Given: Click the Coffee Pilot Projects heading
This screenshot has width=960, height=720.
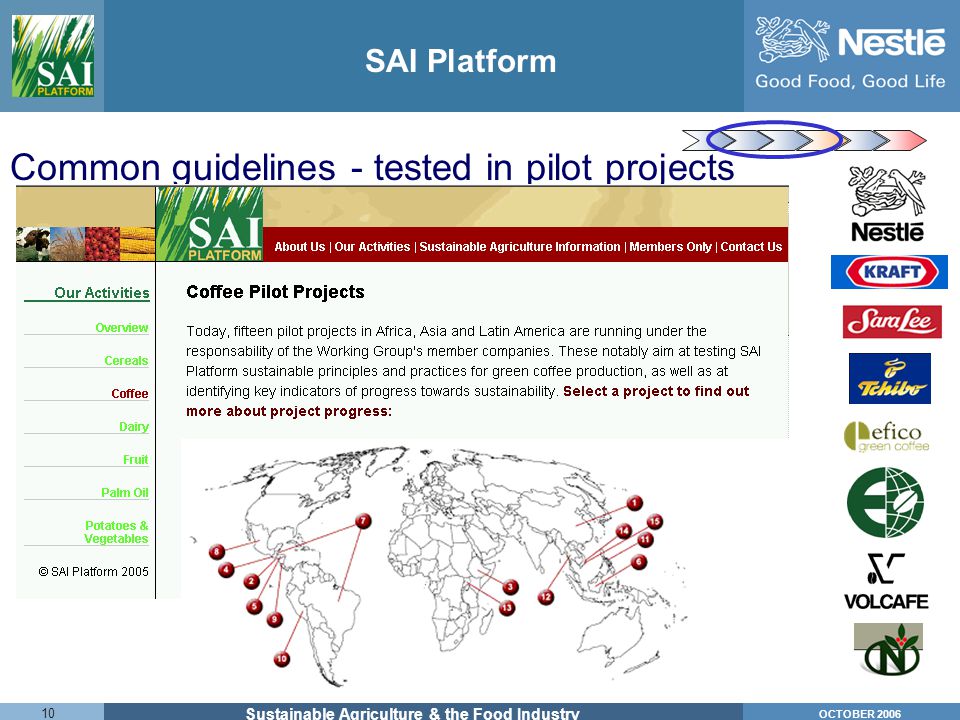Looking at the screenshot, I should 276,291.
